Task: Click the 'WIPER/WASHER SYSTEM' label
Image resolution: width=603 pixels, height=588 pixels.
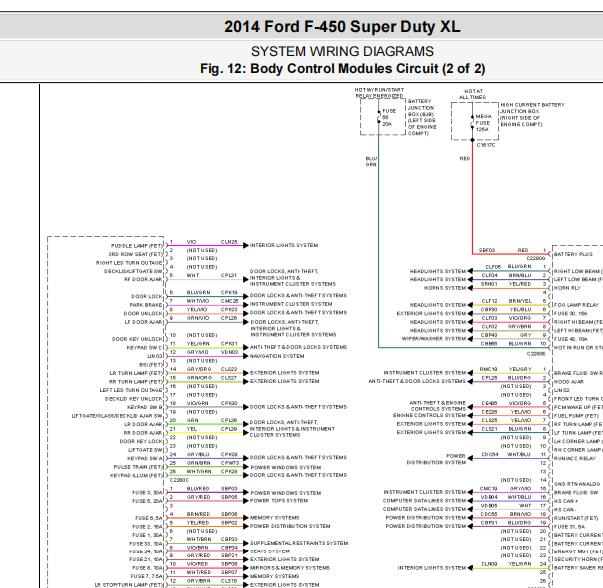Action: [x=434, y=339]
